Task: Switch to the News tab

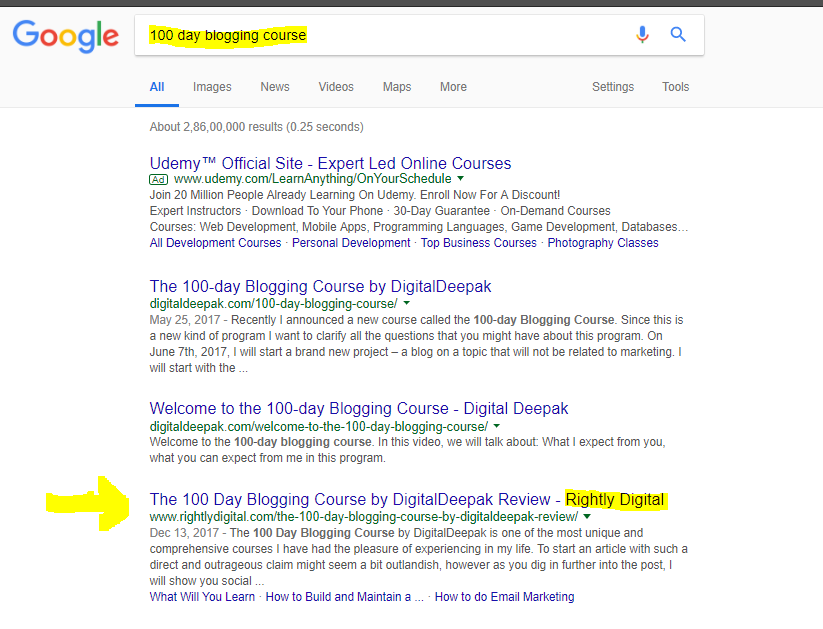Action: pyautogui.click(x=275, y=87)
